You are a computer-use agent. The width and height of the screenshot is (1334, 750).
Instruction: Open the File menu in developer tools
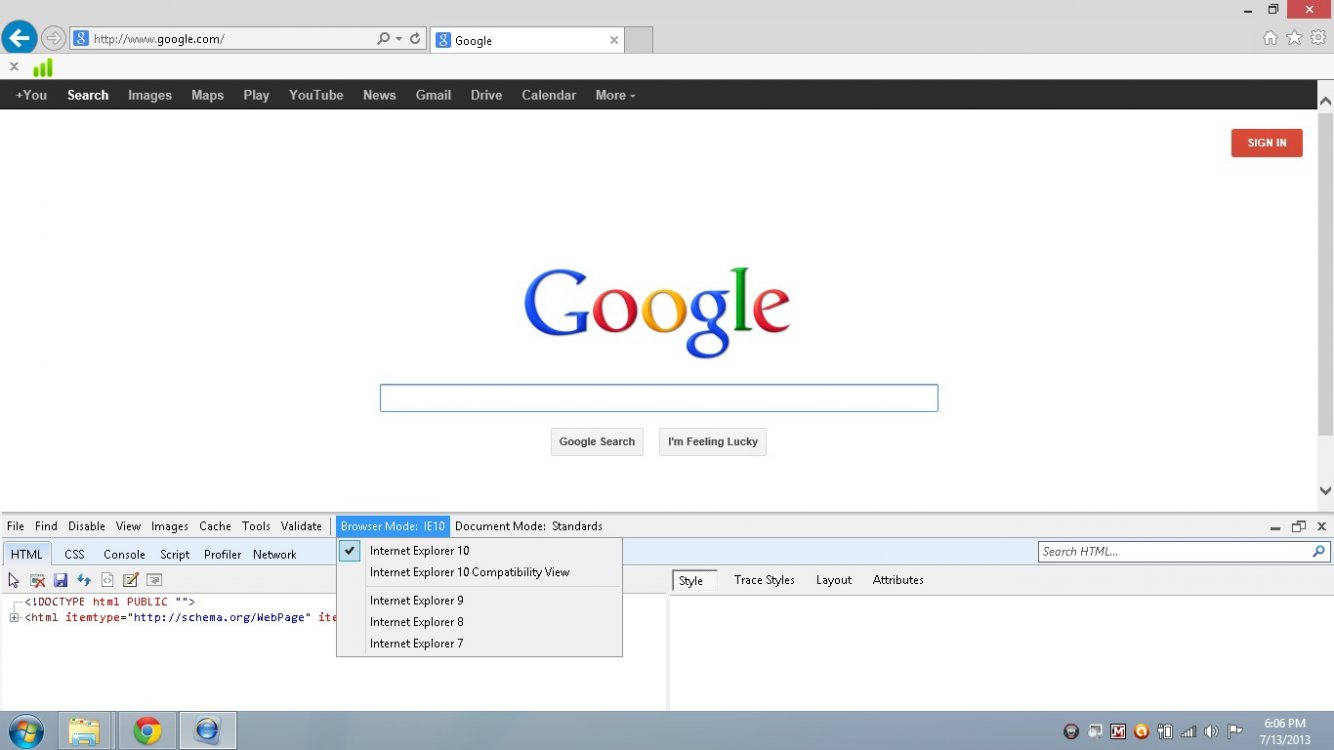click(x=15, y=526)
